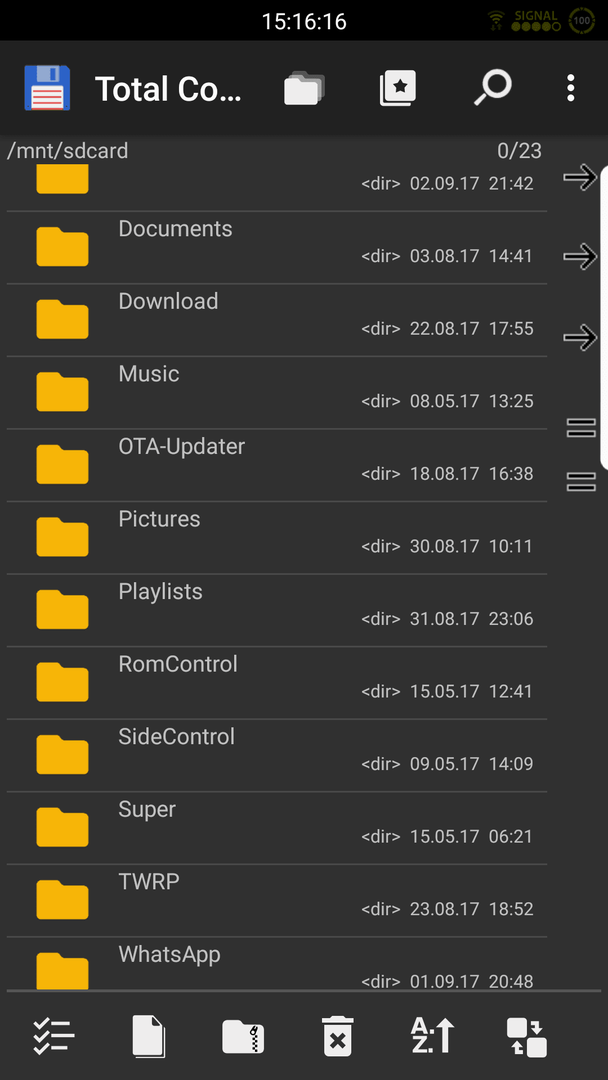Tap the date 18.08.17 16:38

click(x=472, y=474)
